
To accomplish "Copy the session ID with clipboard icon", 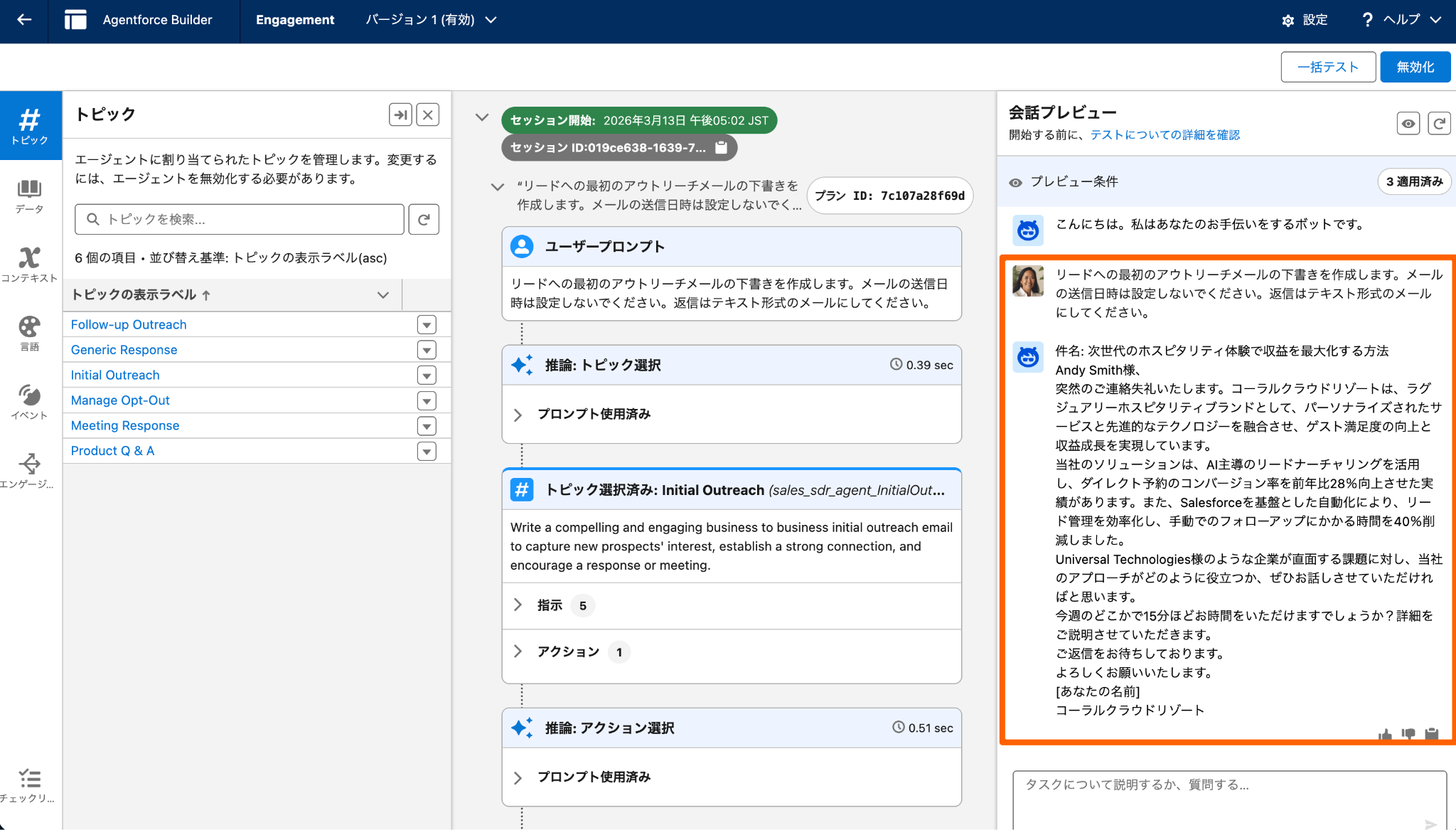I will tap(721, 147).
